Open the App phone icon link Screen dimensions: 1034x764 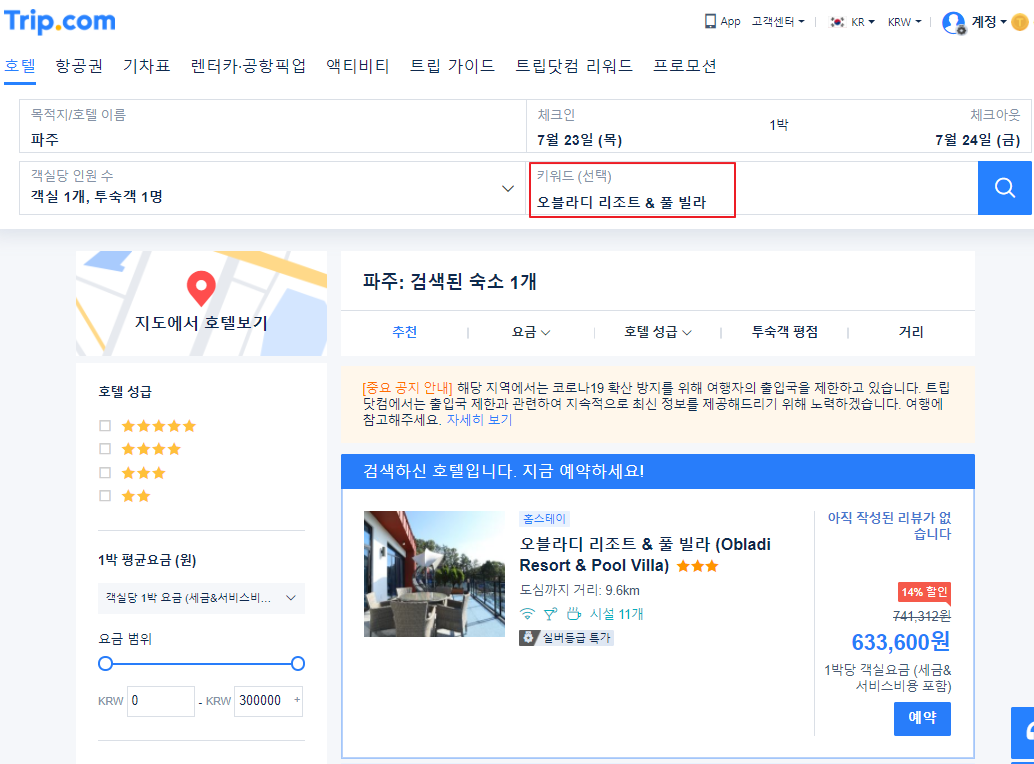[710, 21]
